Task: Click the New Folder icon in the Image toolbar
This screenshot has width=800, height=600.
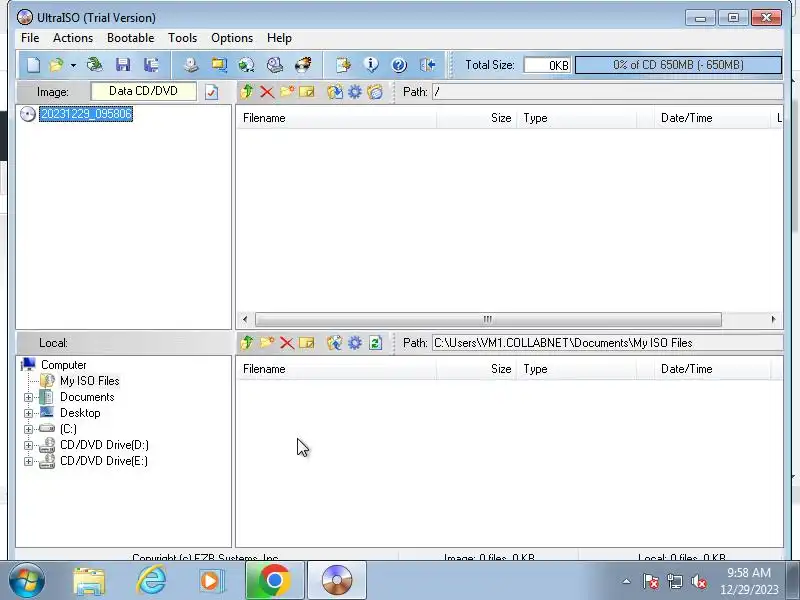Action: click(287, 91)
